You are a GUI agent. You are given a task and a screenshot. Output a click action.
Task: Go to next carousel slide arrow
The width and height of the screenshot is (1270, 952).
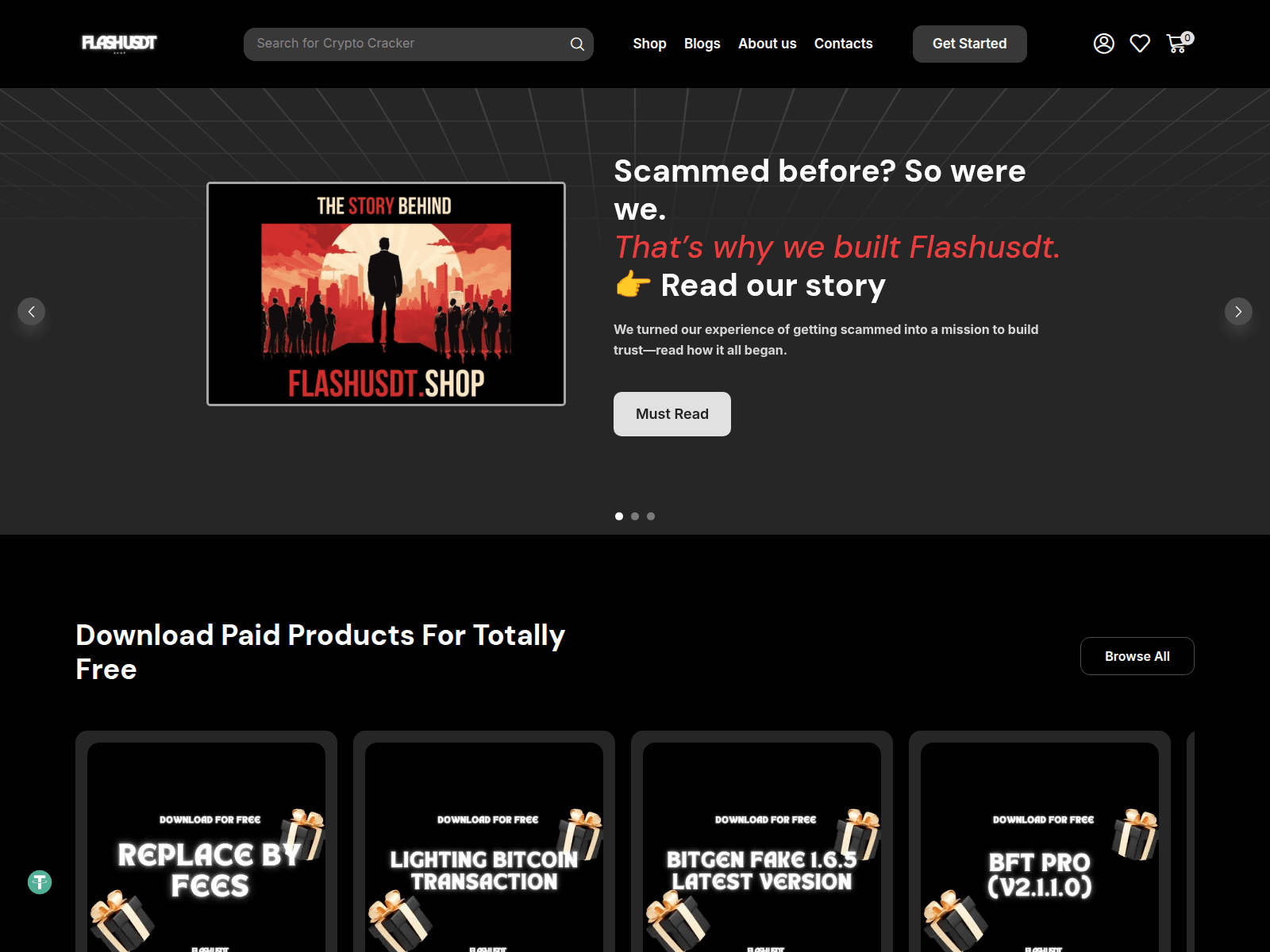click(1238, 312)
